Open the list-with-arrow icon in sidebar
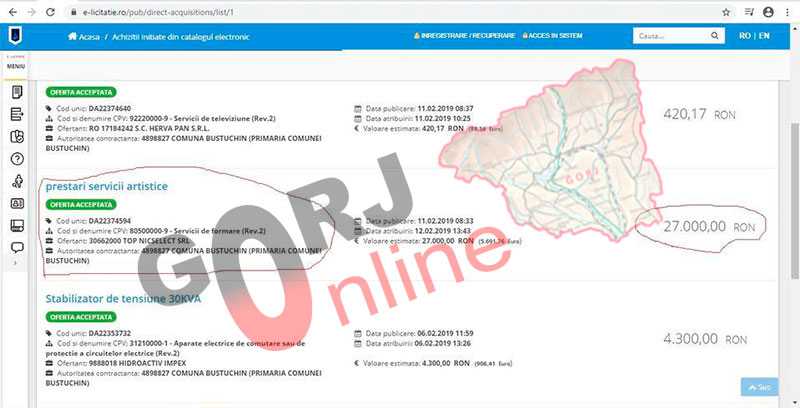 [x=17, y=114]
